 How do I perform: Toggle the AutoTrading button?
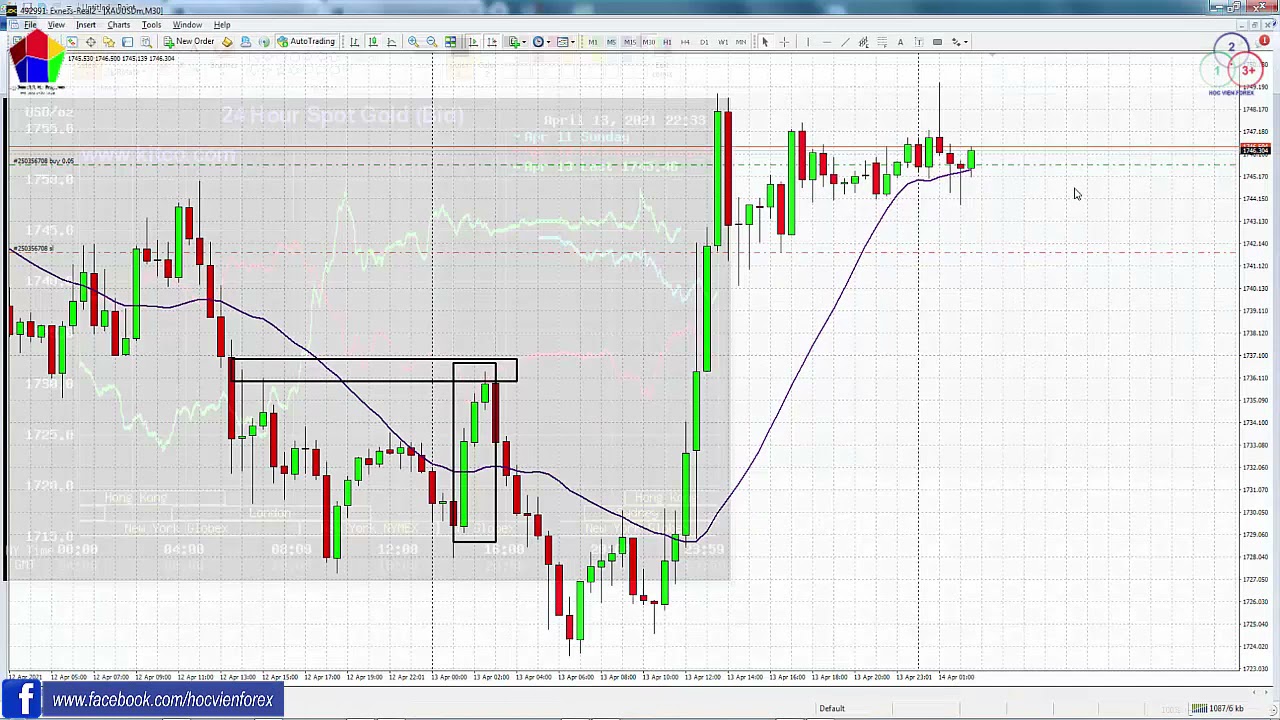pyautogui.click(x=306, y=42)
